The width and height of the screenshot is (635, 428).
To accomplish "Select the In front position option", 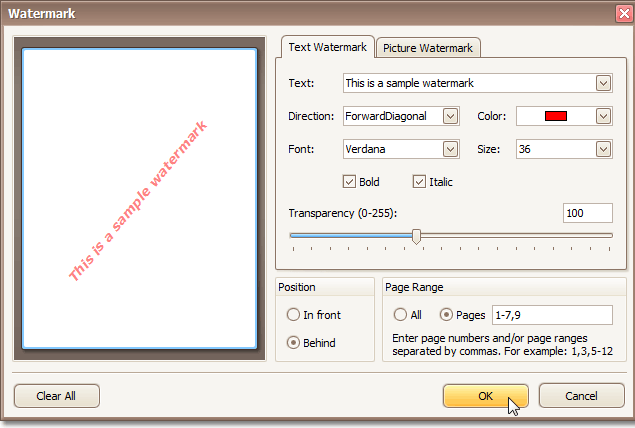I will (293, 315).
